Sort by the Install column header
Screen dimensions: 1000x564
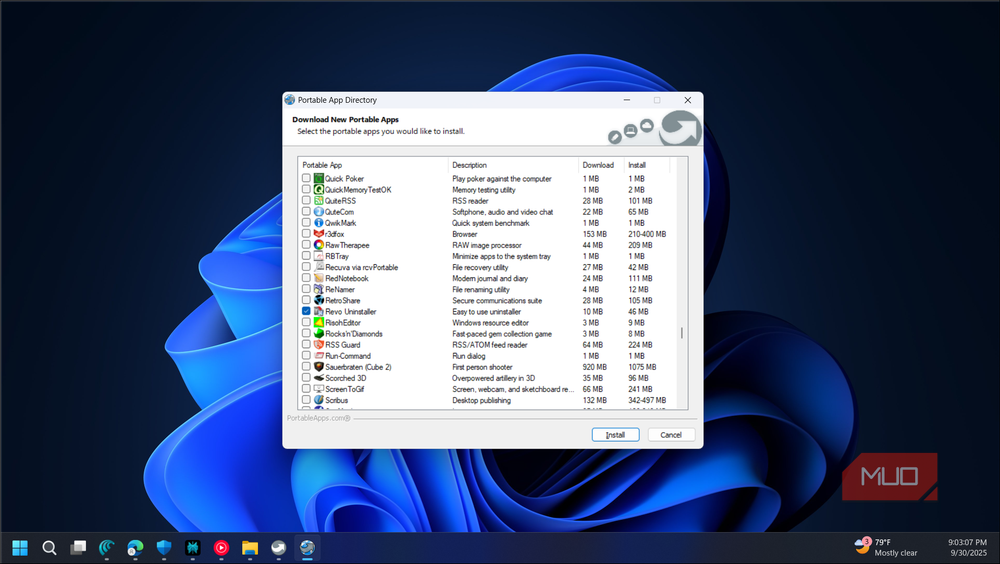[647, 165]
